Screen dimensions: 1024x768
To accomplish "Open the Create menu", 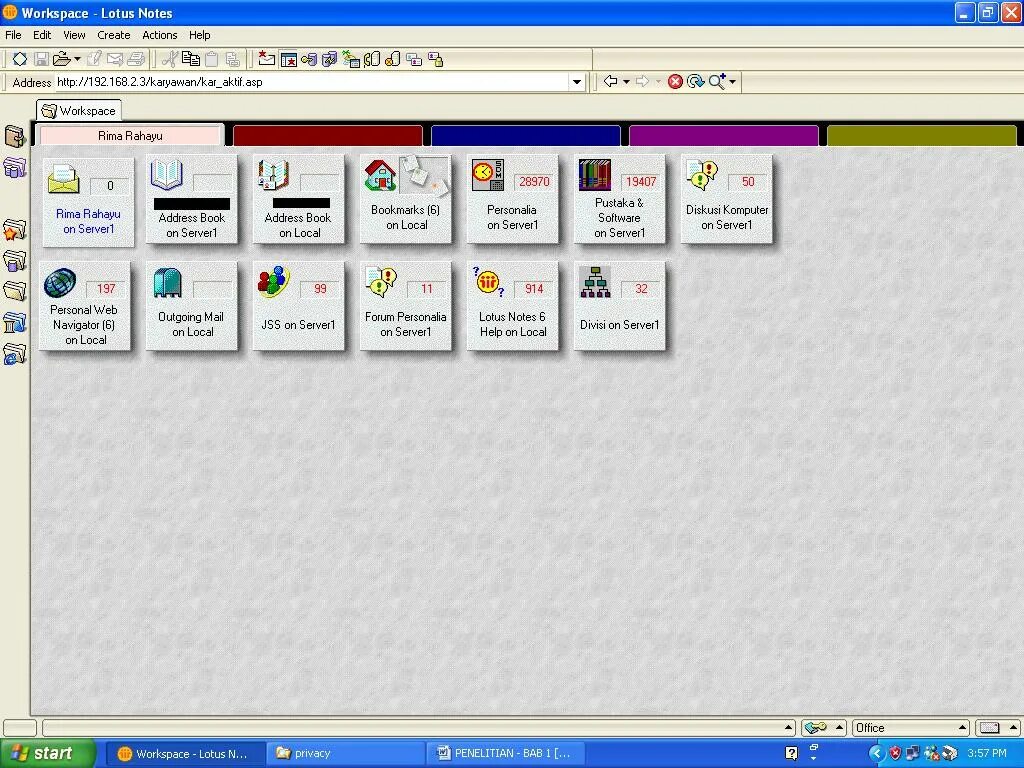I will click(113, 34).
